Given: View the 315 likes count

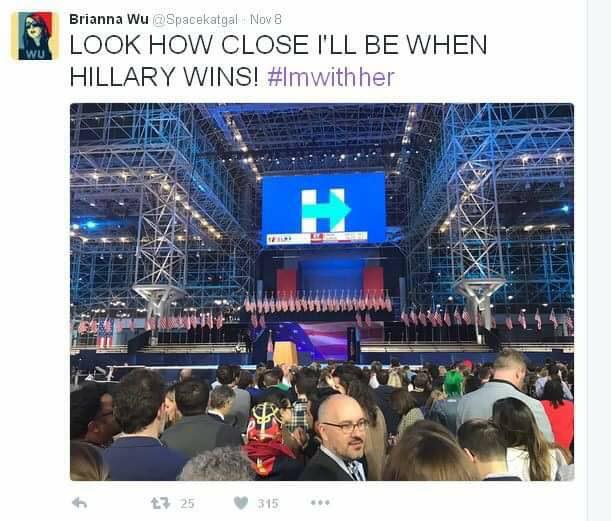Looking at the screenshot, I should tap(268, 503).
